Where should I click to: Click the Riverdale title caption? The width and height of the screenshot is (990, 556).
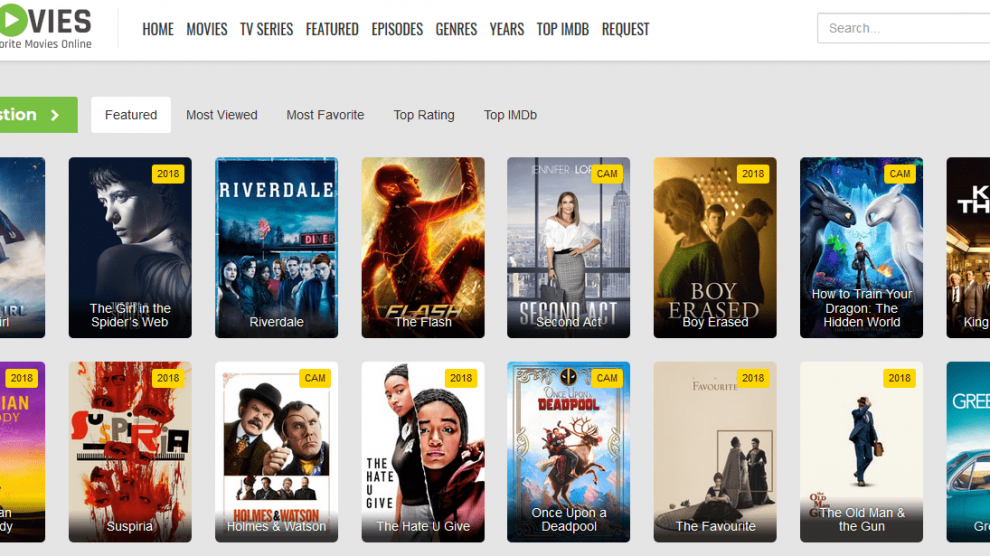click(277, 322)
